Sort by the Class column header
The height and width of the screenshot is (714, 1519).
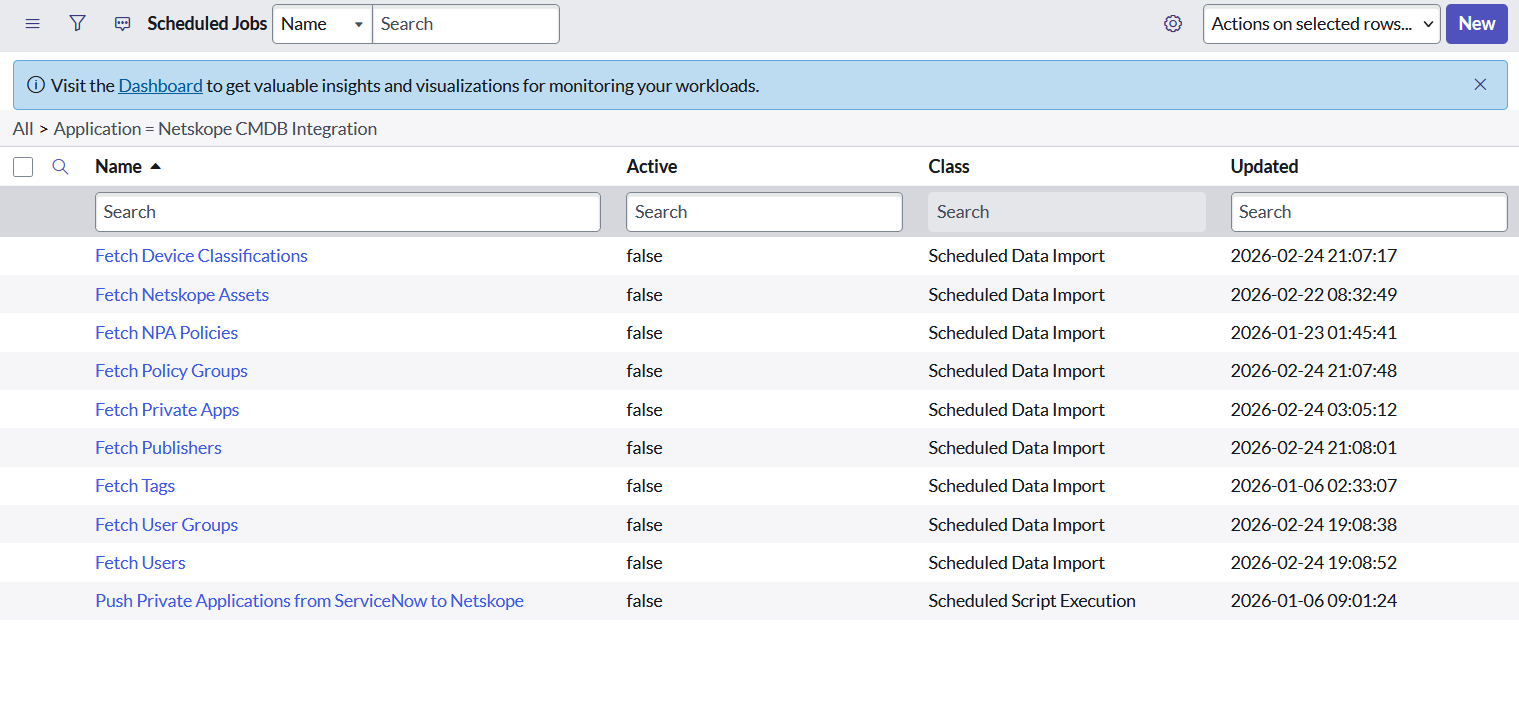coord(949,167)
